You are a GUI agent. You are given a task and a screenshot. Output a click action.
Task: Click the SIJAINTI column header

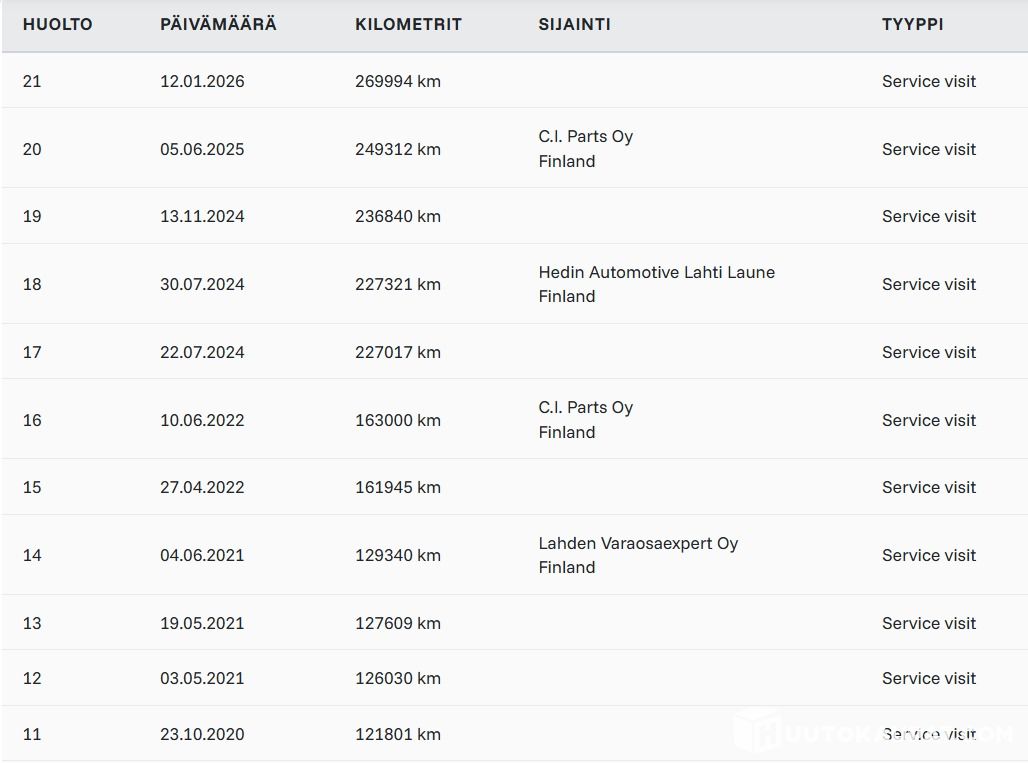(574, 24)
